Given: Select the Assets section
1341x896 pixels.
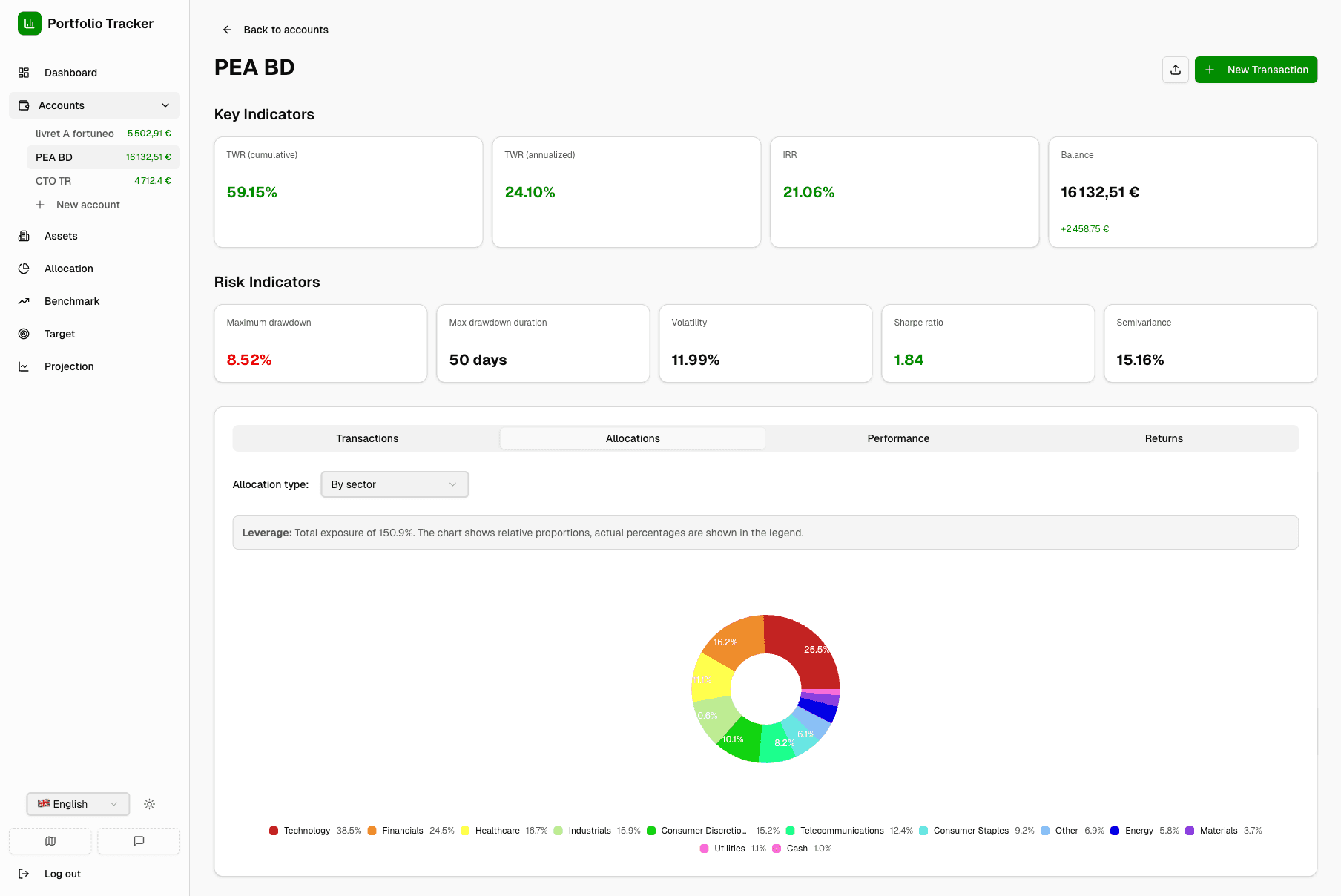Looking at the screenshot, I should [x=60, y=235].
